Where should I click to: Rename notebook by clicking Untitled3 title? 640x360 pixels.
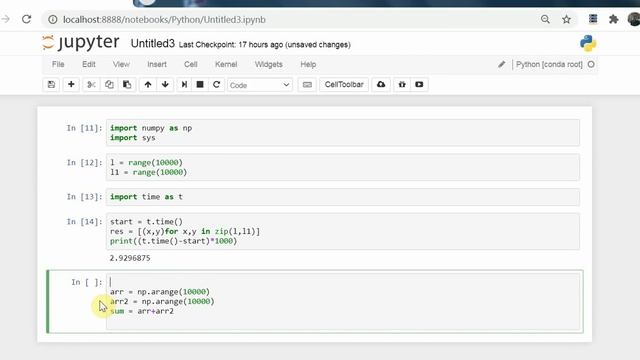coord(153,44)
